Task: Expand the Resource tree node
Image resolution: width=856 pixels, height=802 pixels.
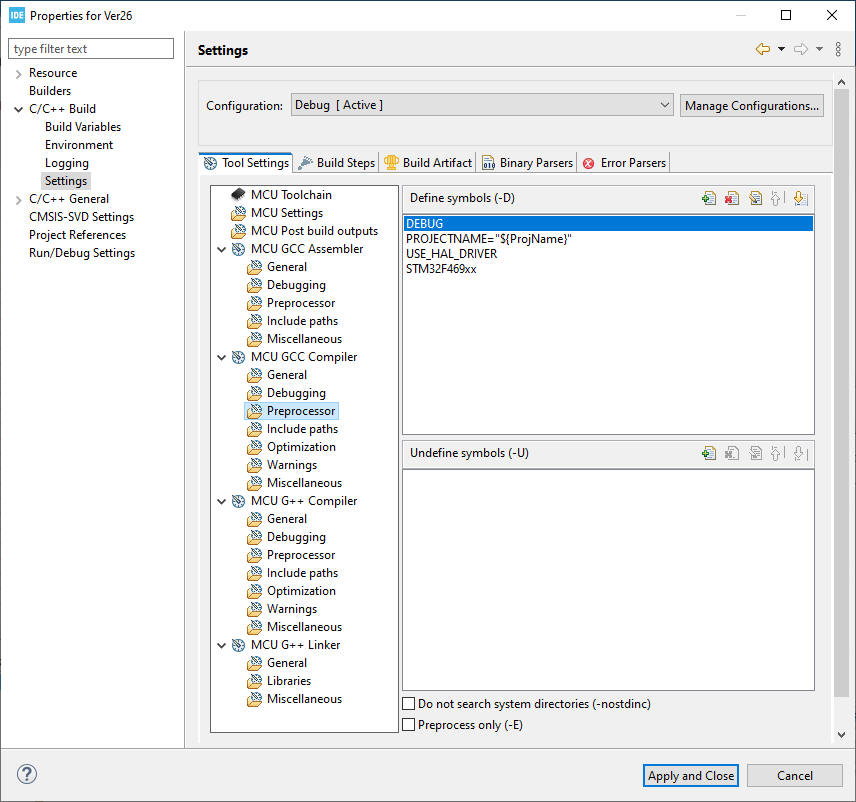Action: tap(18, 73)
